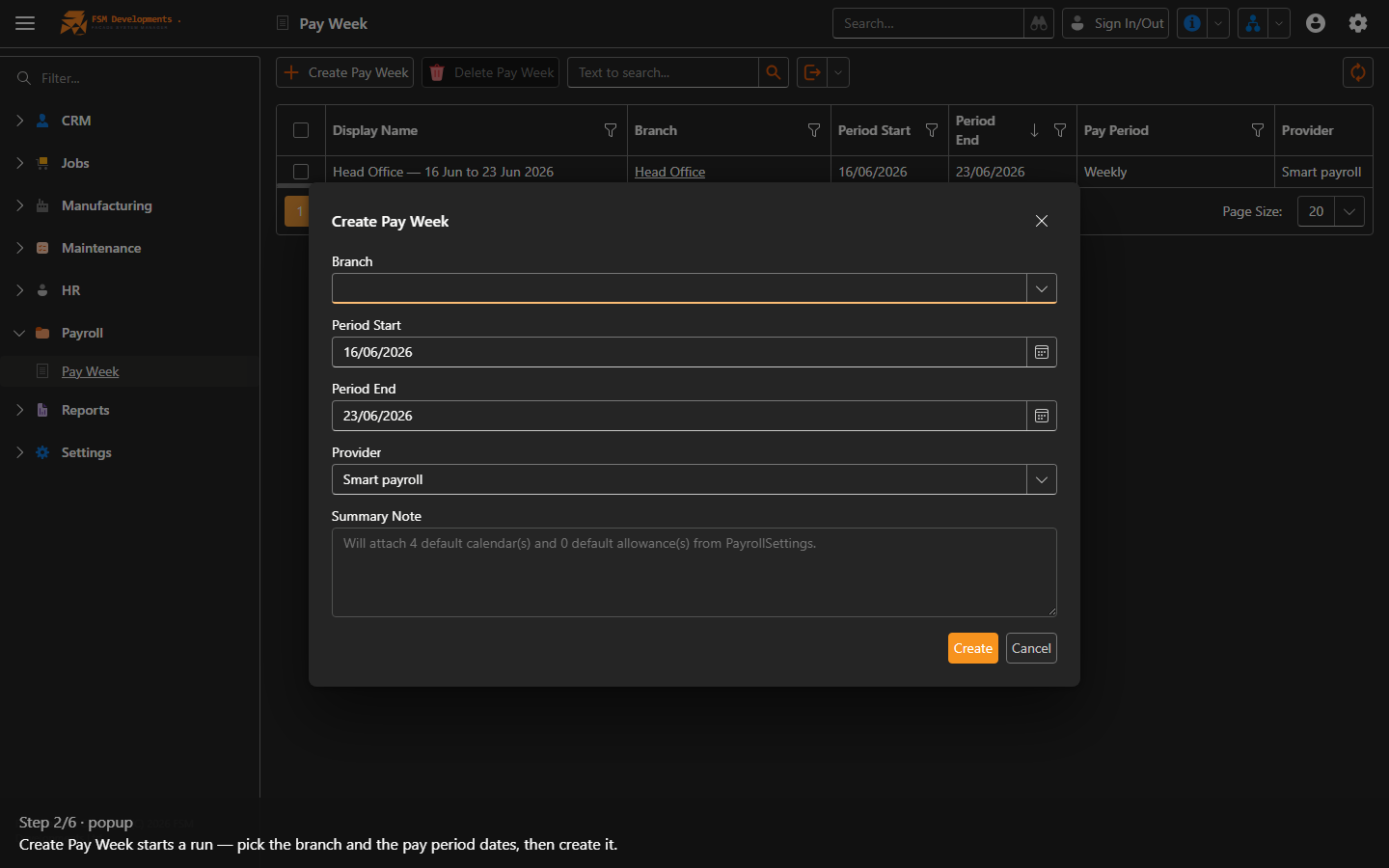Click the Period End date field
The height and width of the screenshot is (868, 1389).
679,416
